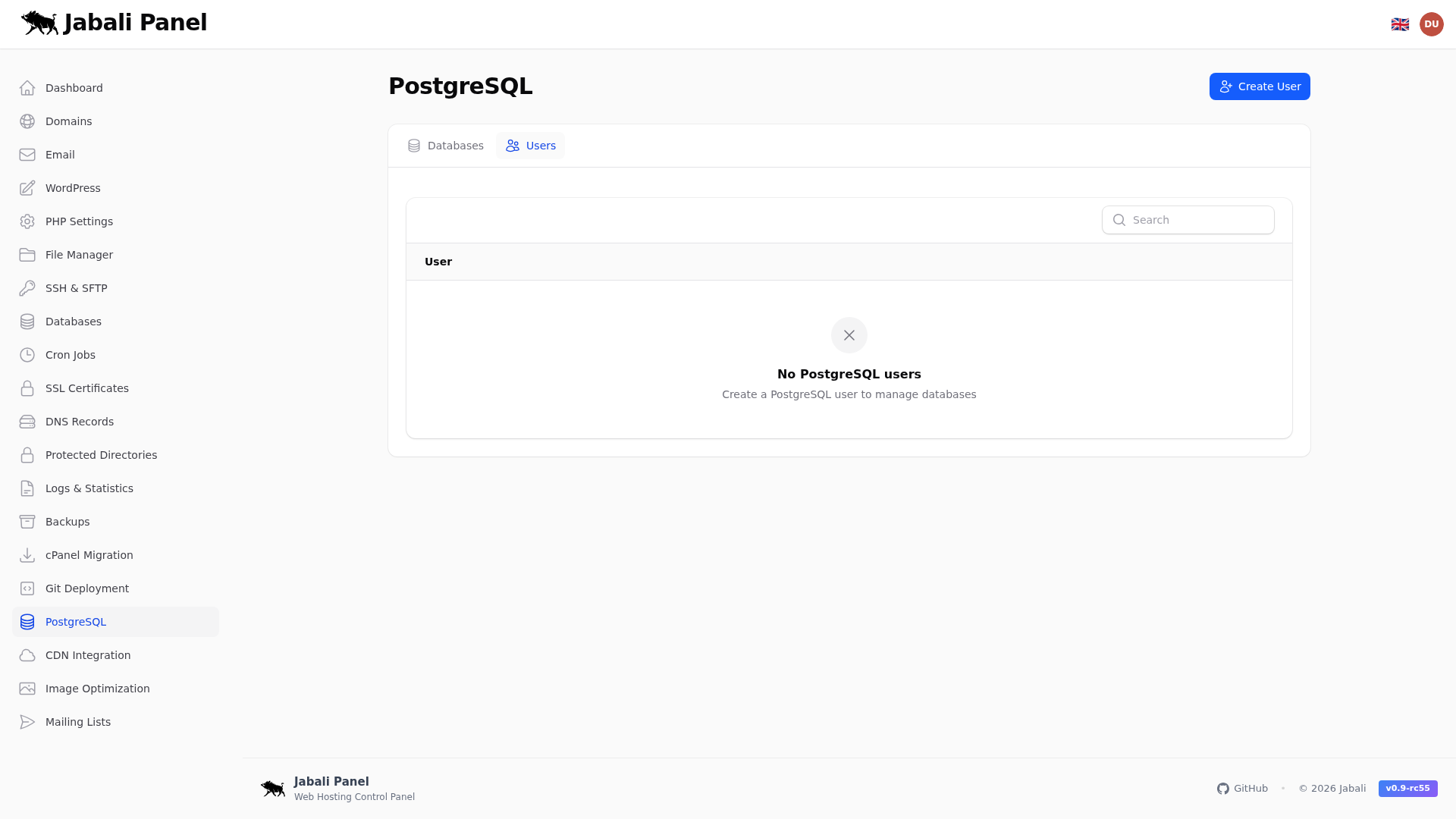This screenshot has height=819, width=1456.
Task: Switch to the Databases tab
Action: [445, 146]
